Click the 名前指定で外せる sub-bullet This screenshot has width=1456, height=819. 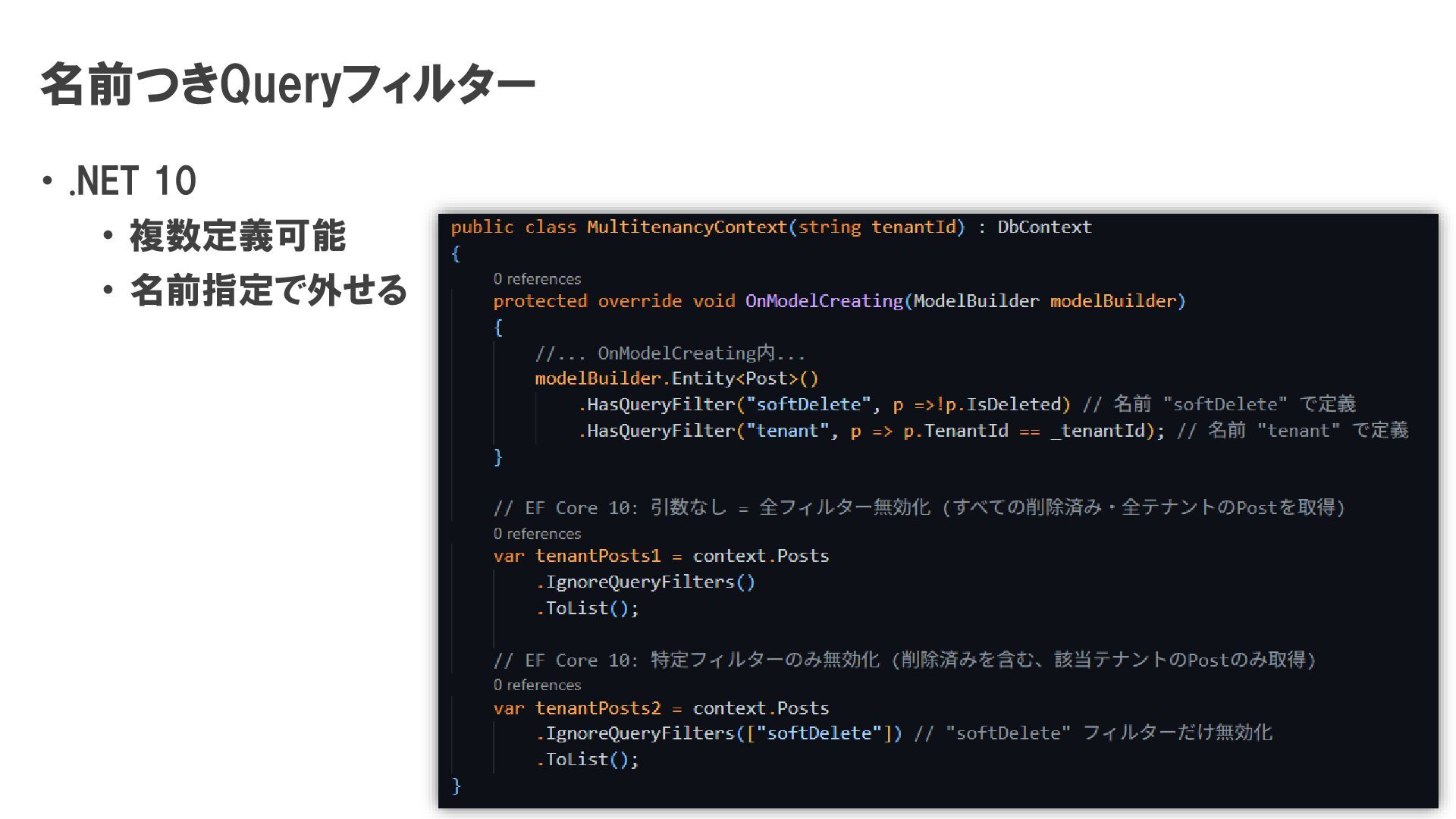[268, 290]
